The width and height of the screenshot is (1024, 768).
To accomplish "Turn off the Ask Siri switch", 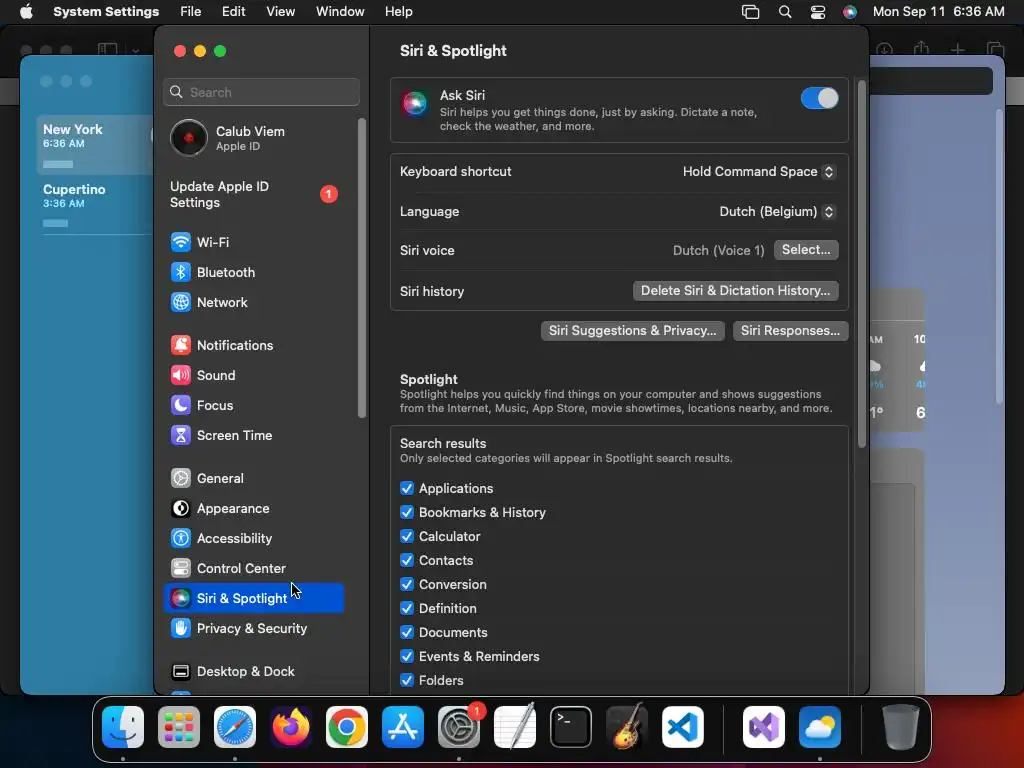I will pyautogui.click(x=820, y=99).
